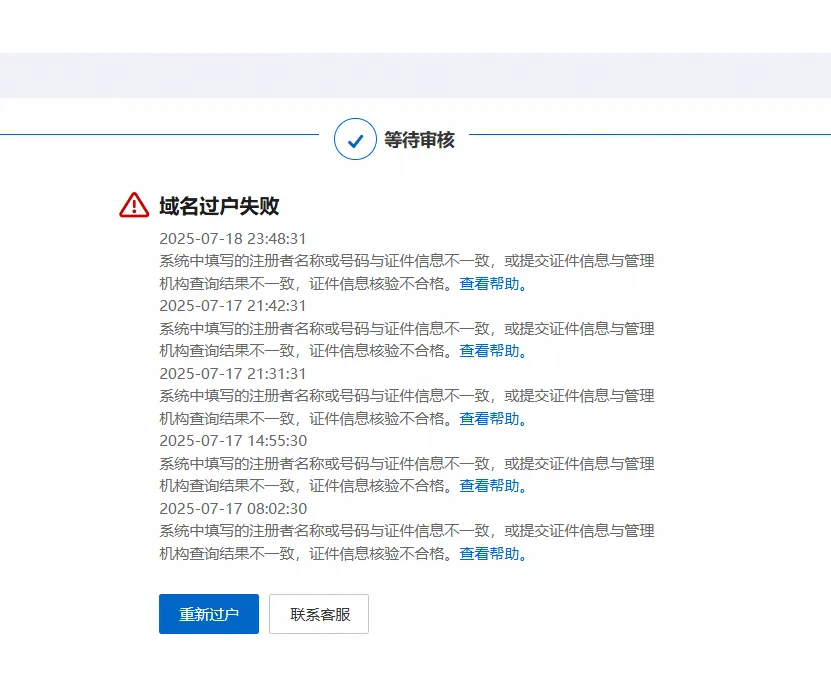Open 查看帮助 link under 2025-07-17 21:42:31
The height and width of the screenshot is (685, 831).
489,351
